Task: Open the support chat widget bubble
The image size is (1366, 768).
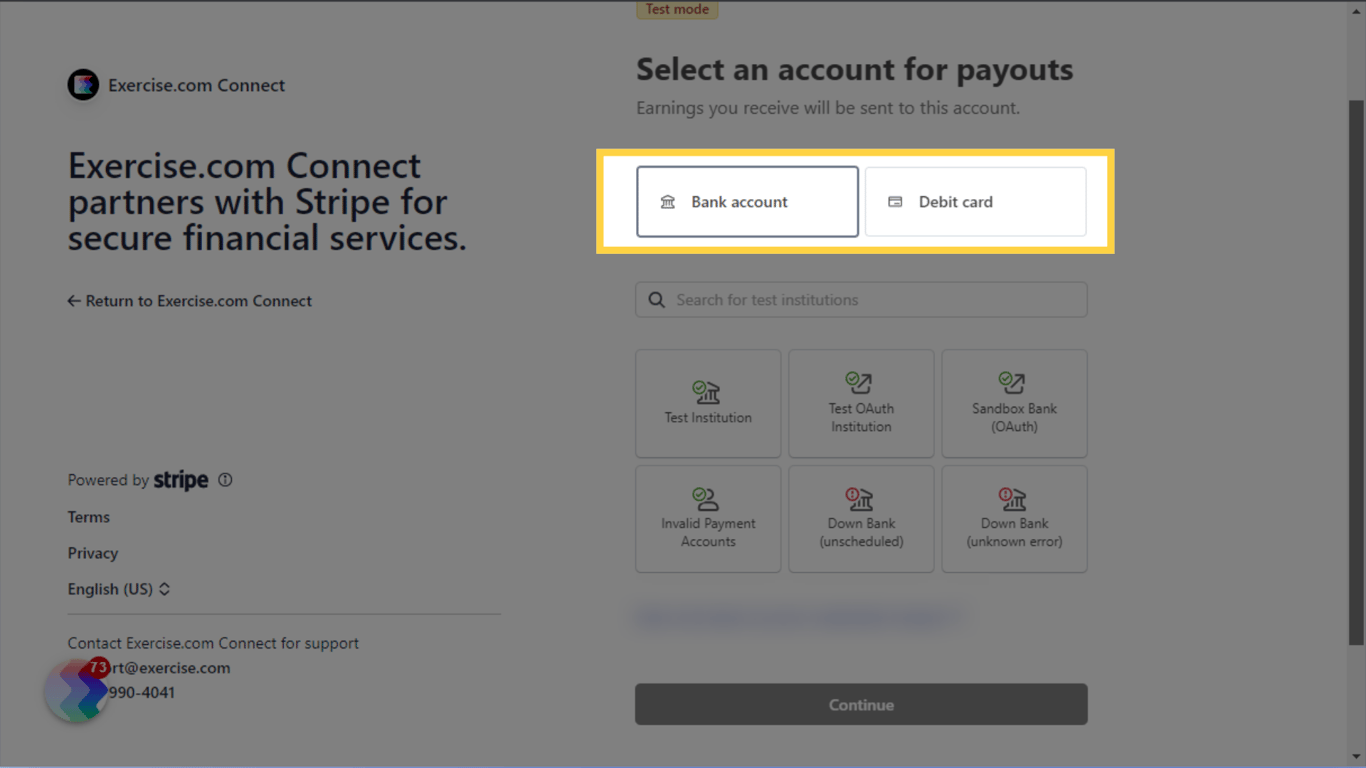Action: 76,690
